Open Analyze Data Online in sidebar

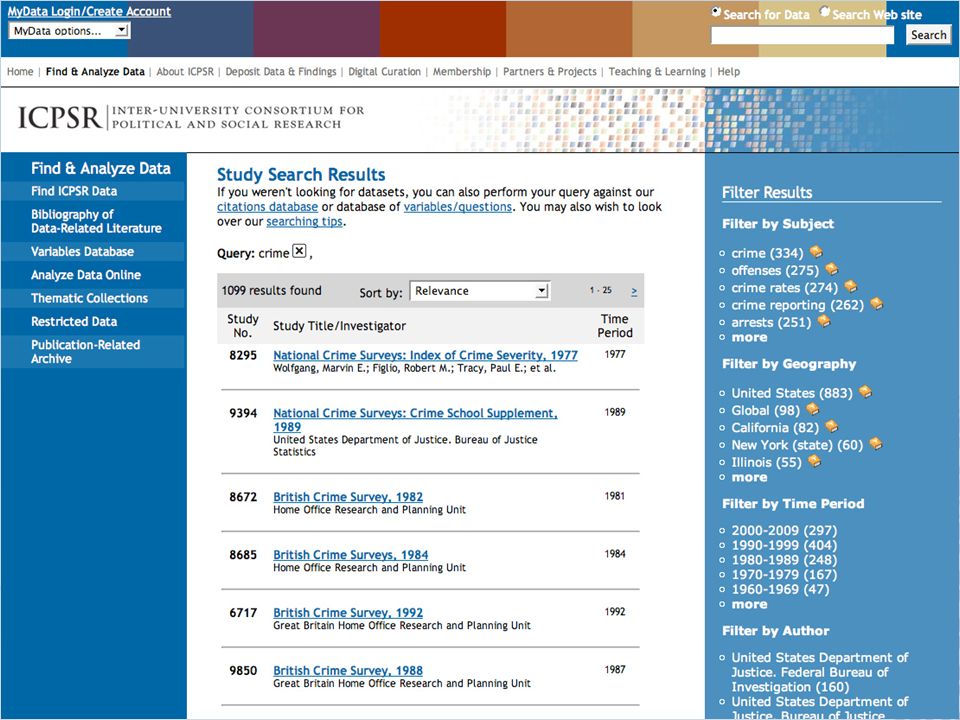[x=86, y=275]
